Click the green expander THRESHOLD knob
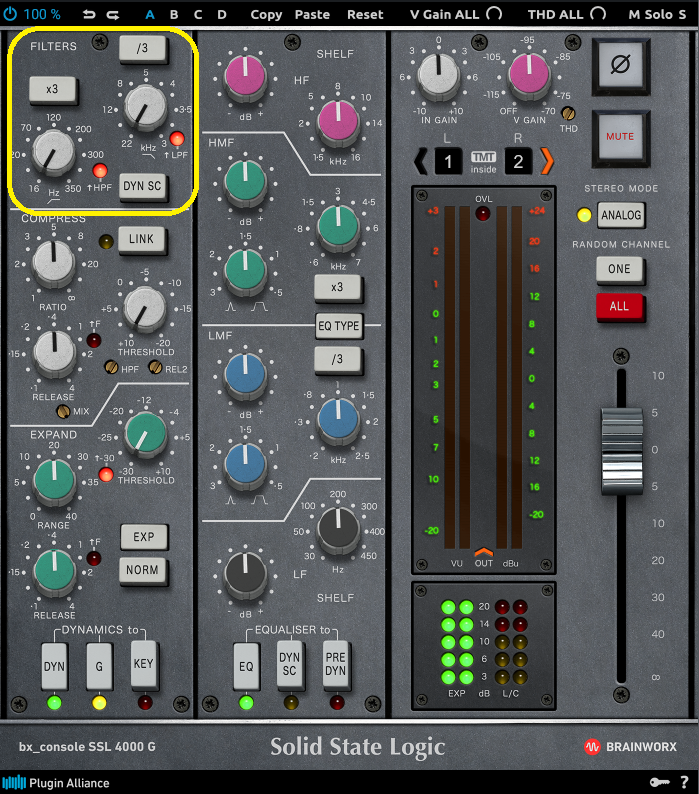The width and height of the screenshot is (699, 794). pyautogui.click(x=145, y=434)
